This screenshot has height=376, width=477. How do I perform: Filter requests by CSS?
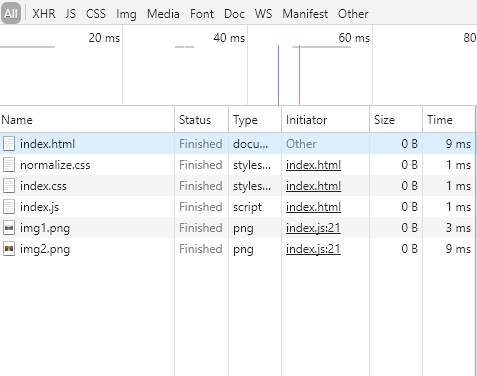point(96,14)
